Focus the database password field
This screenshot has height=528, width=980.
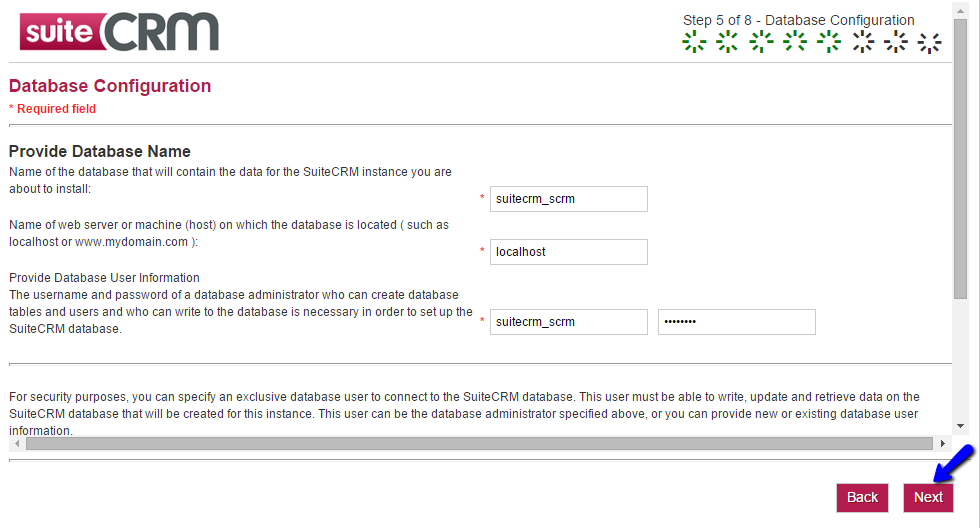(x=737, y=322)
